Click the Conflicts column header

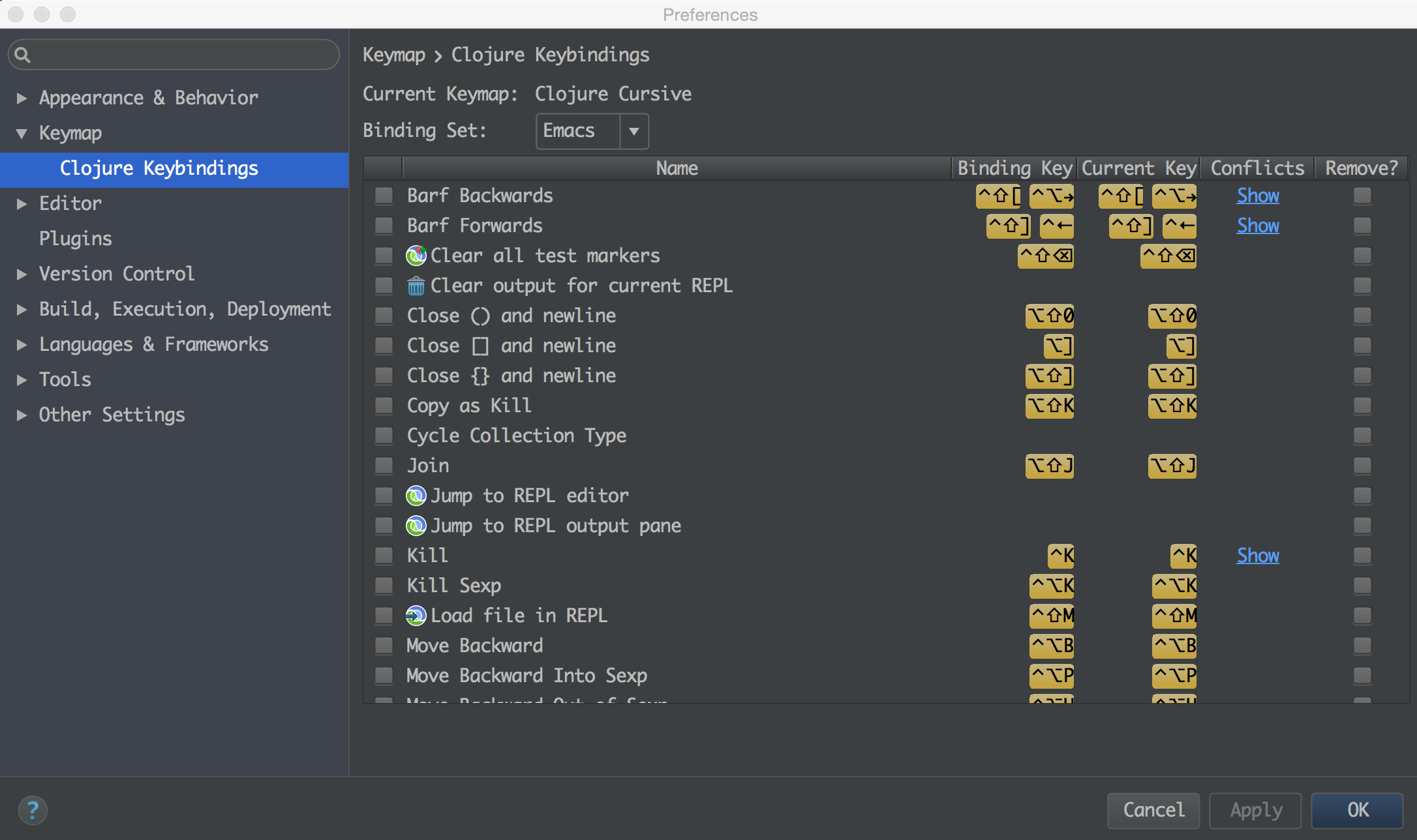click(x=1257, y=168)
